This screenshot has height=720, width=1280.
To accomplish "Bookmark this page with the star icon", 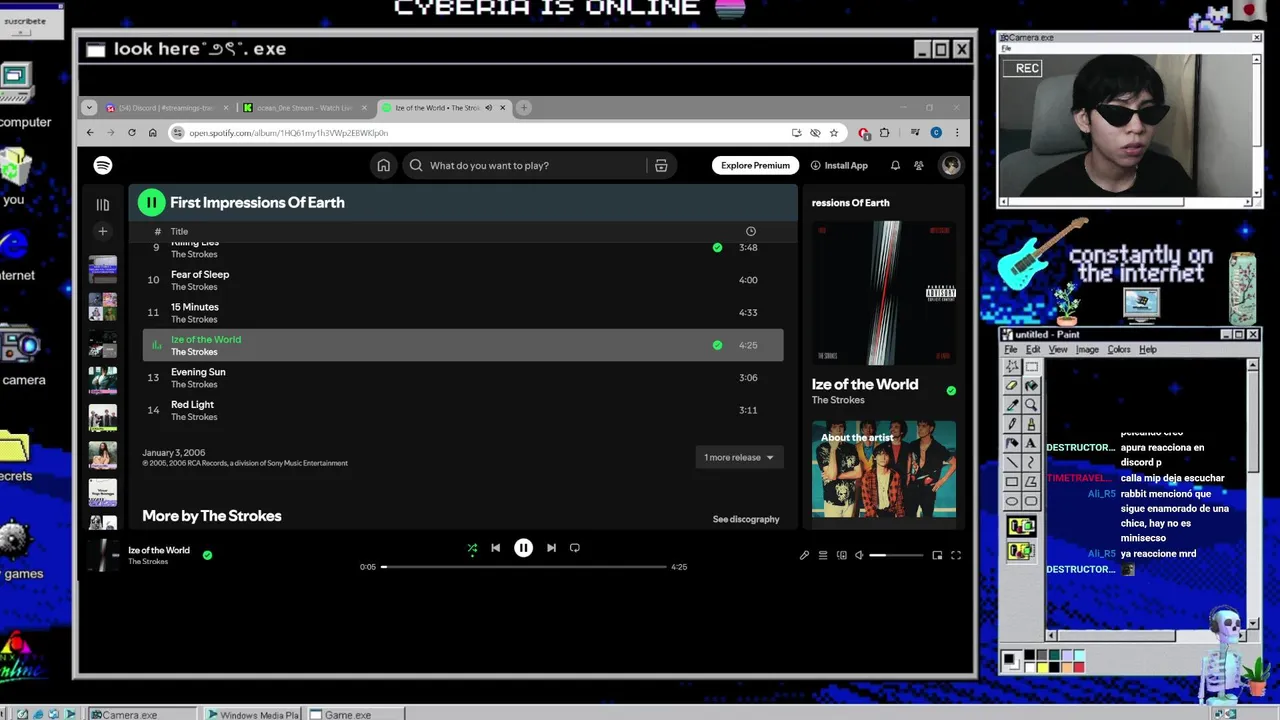I will [833, 133].
